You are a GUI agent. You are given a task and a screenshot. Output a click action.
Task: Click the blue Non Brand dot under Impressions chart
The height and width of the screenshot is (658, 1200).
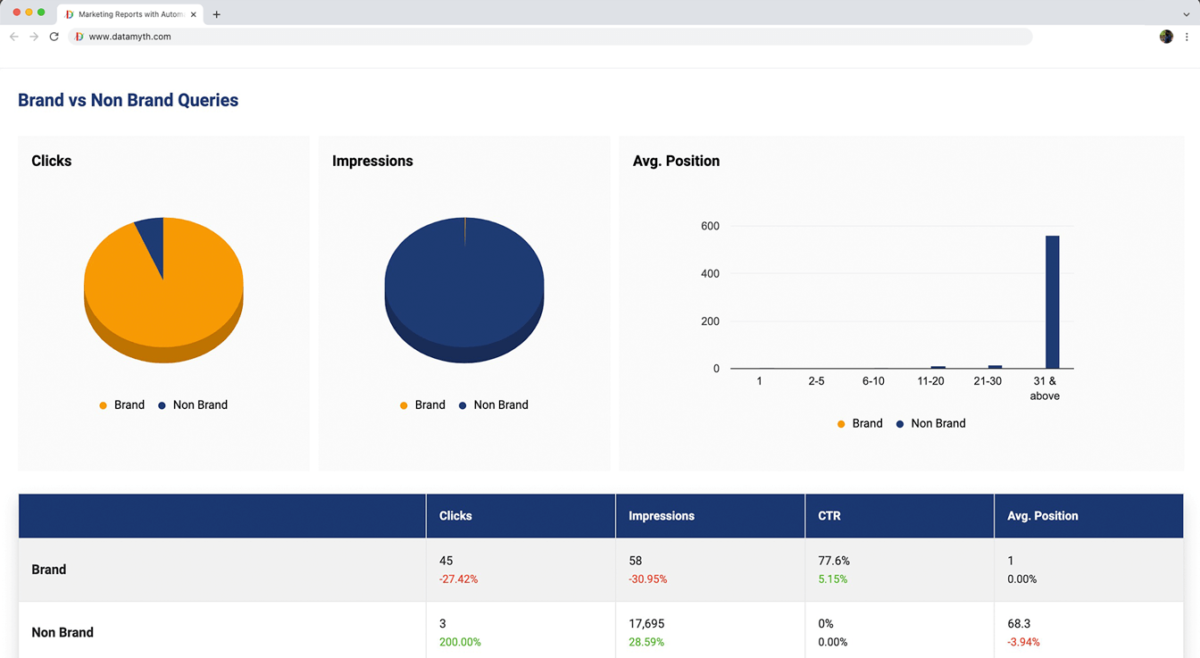[x=464, y=405]
